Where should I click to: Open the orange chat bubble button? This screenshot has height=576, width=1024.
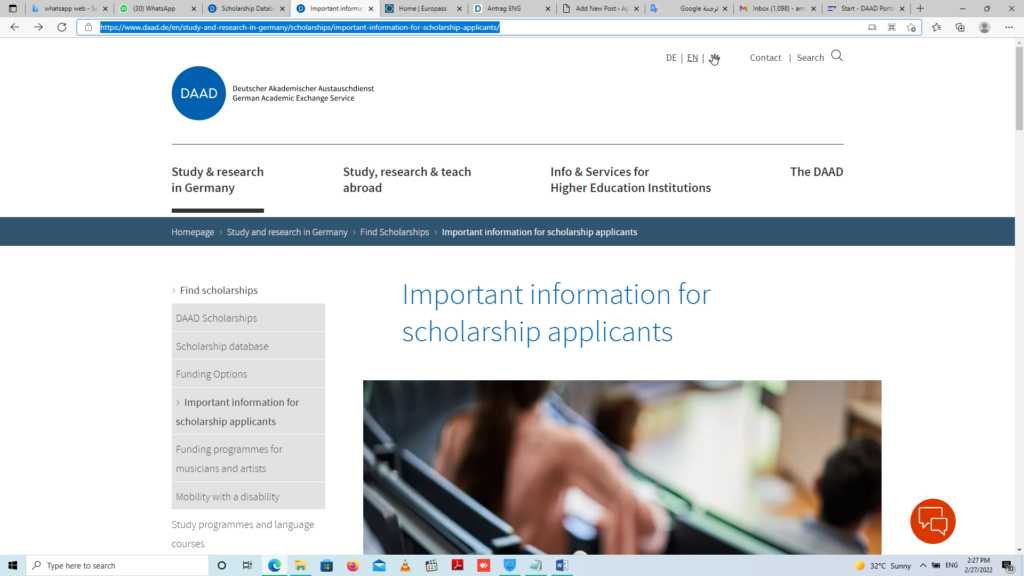click(x=933, y=521)
